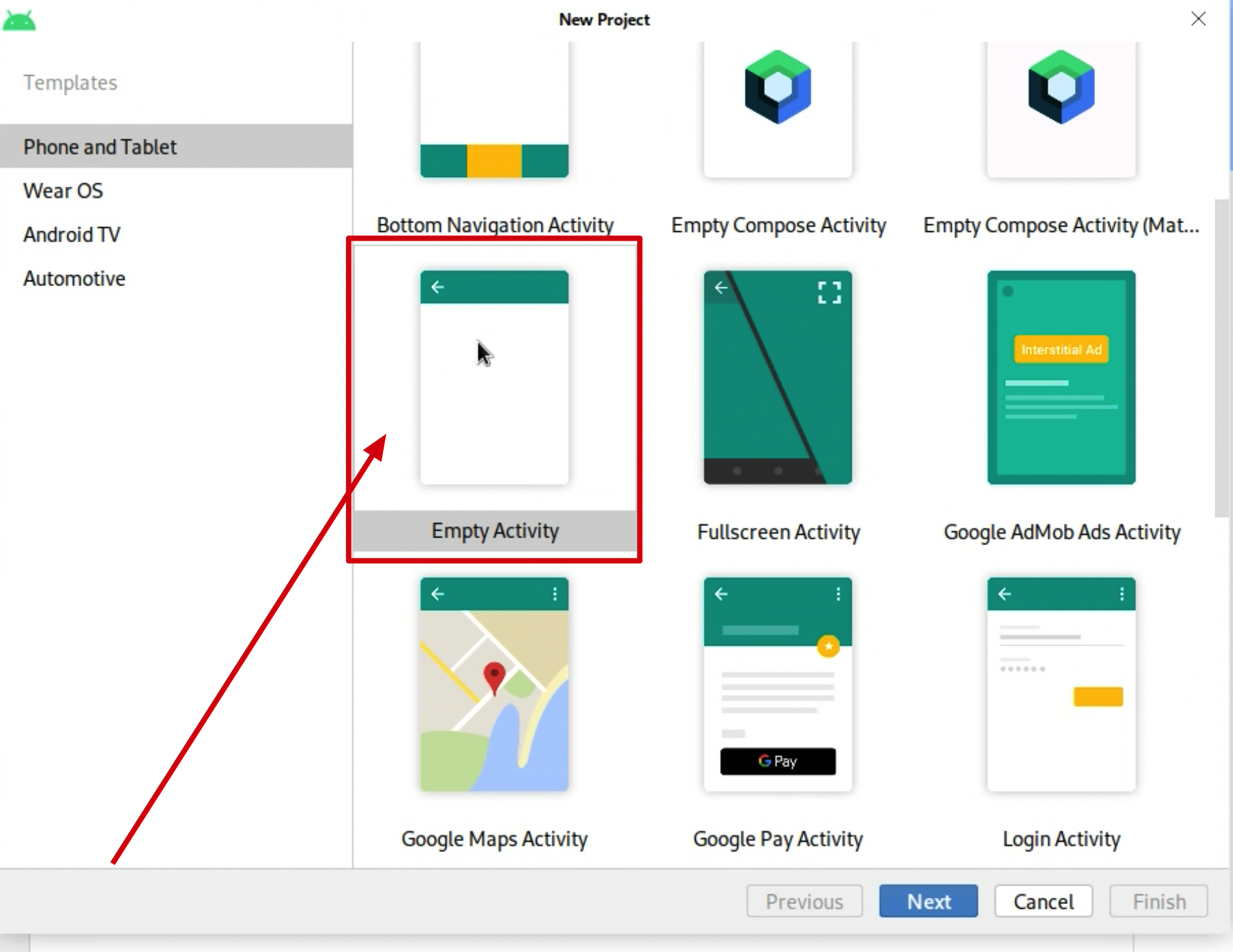1233x952 pixels.
Task: Click the Next button
Action: click(928, 901)
